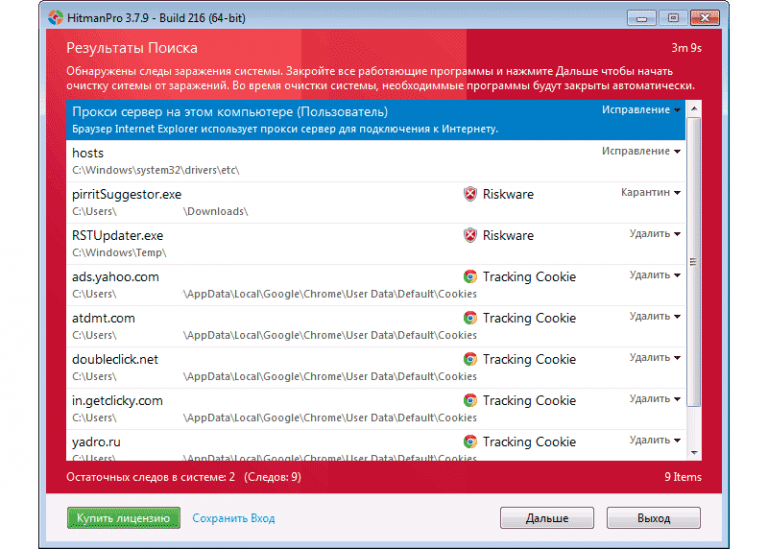Click the results list scrollbar thumb
Screen dimensions: 768x549
[694, 262]
